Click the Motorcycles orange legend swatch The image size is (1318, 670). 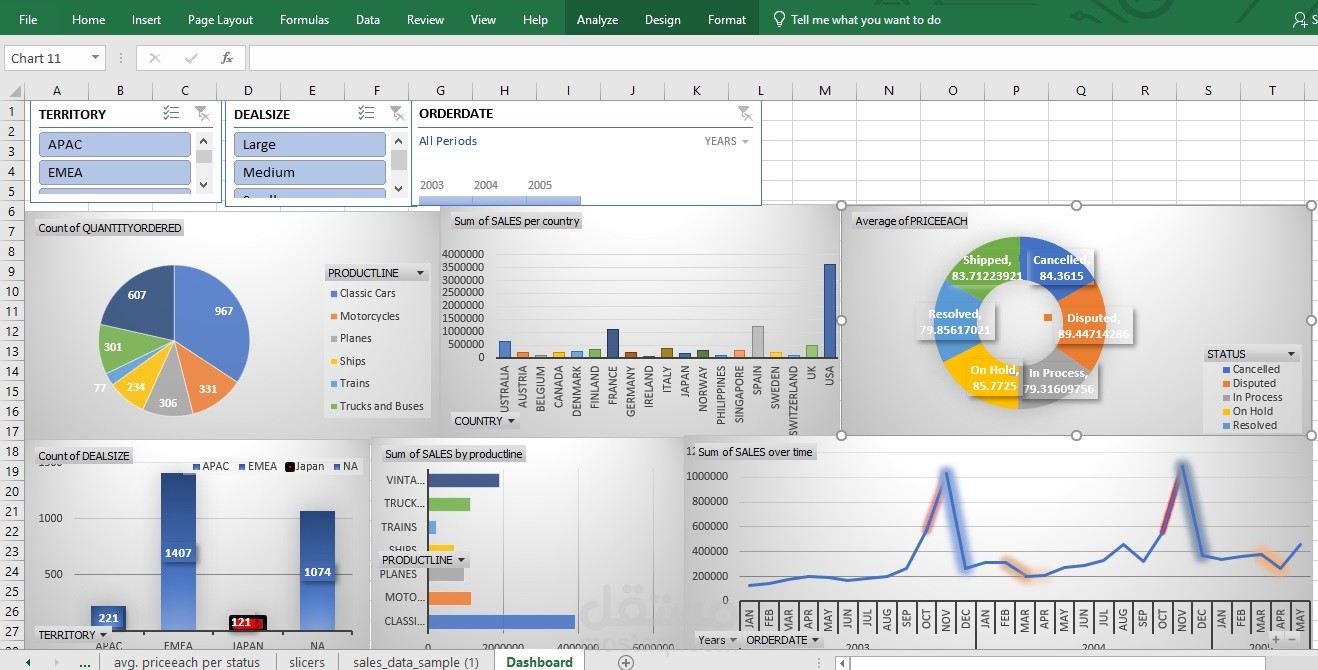333,316
